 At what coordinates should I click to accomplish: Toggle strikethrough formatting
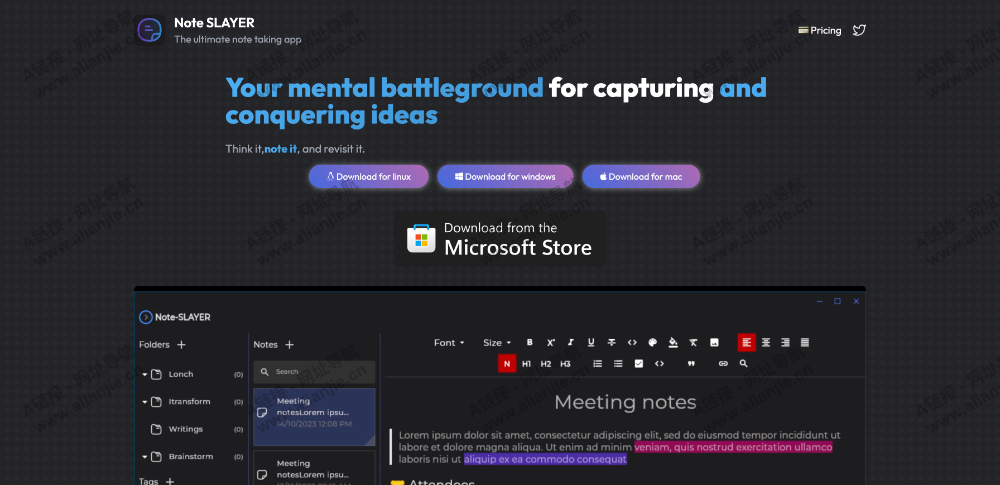[612, 343]
